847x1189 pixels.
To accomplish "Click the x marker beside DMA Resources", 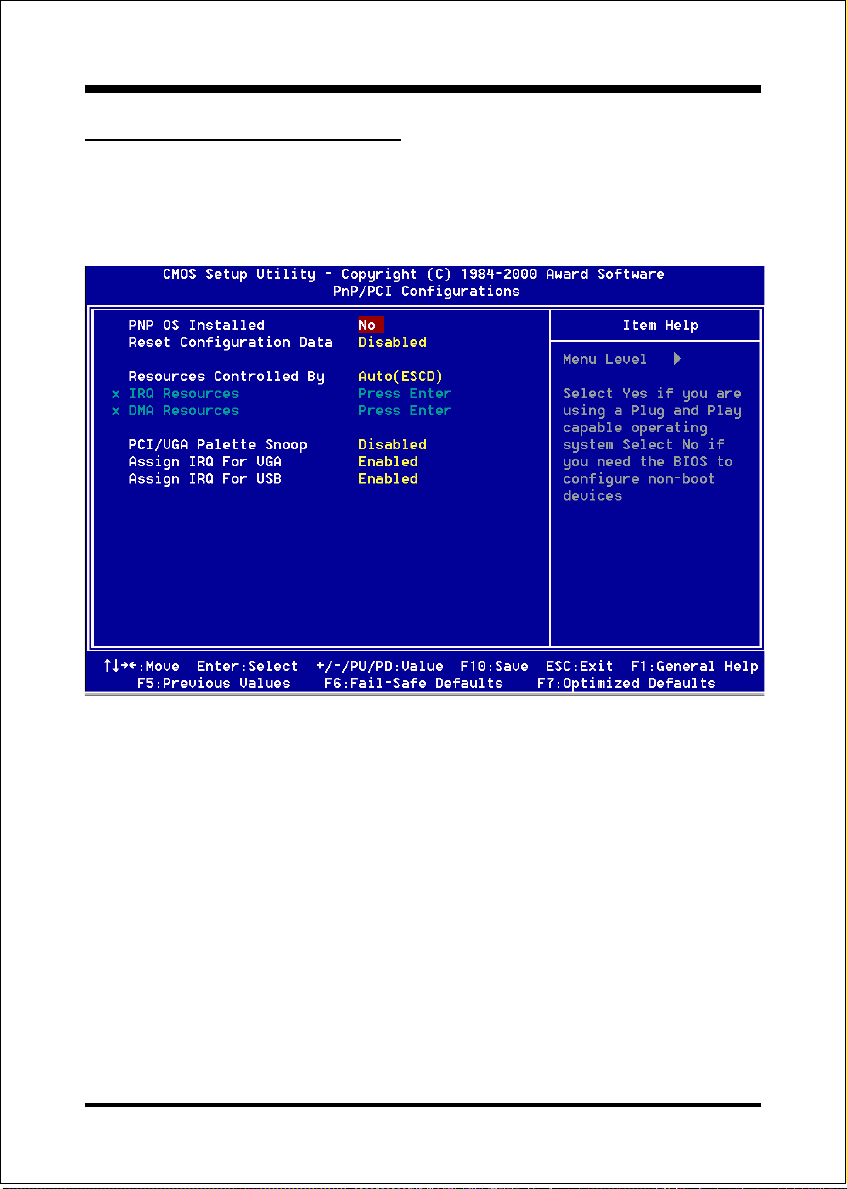I will click(x=115, y=411).
